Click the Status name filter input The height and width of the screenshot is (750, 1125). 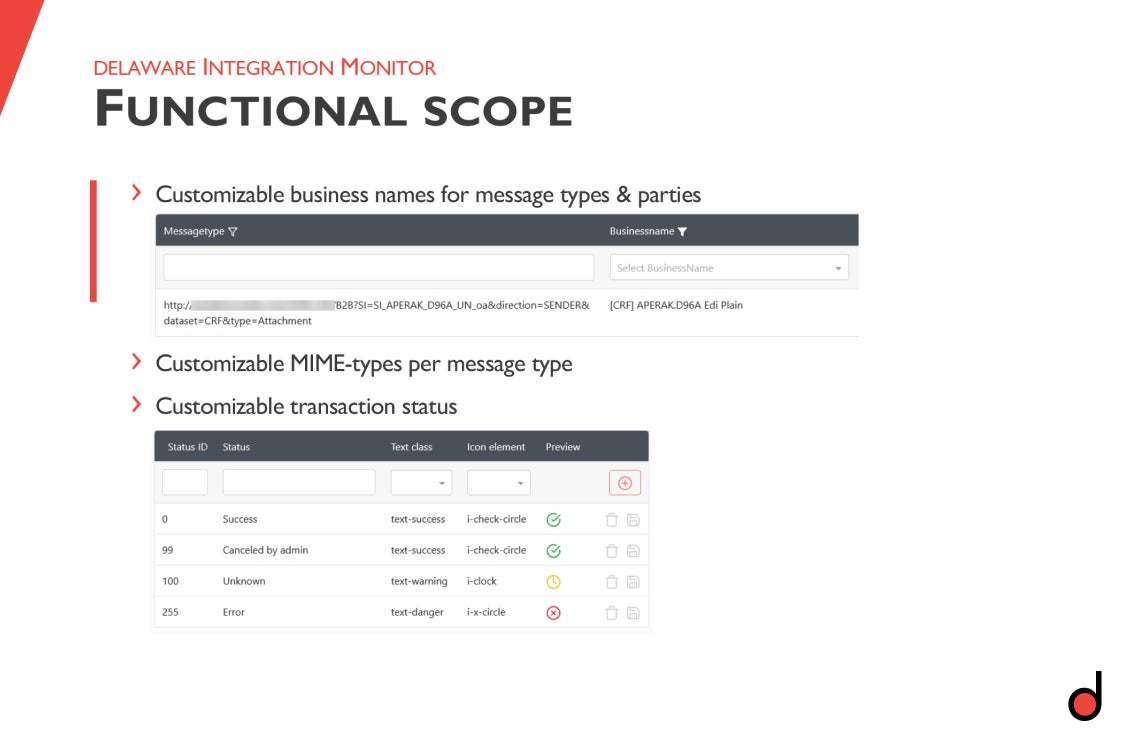tap(299, 483)
